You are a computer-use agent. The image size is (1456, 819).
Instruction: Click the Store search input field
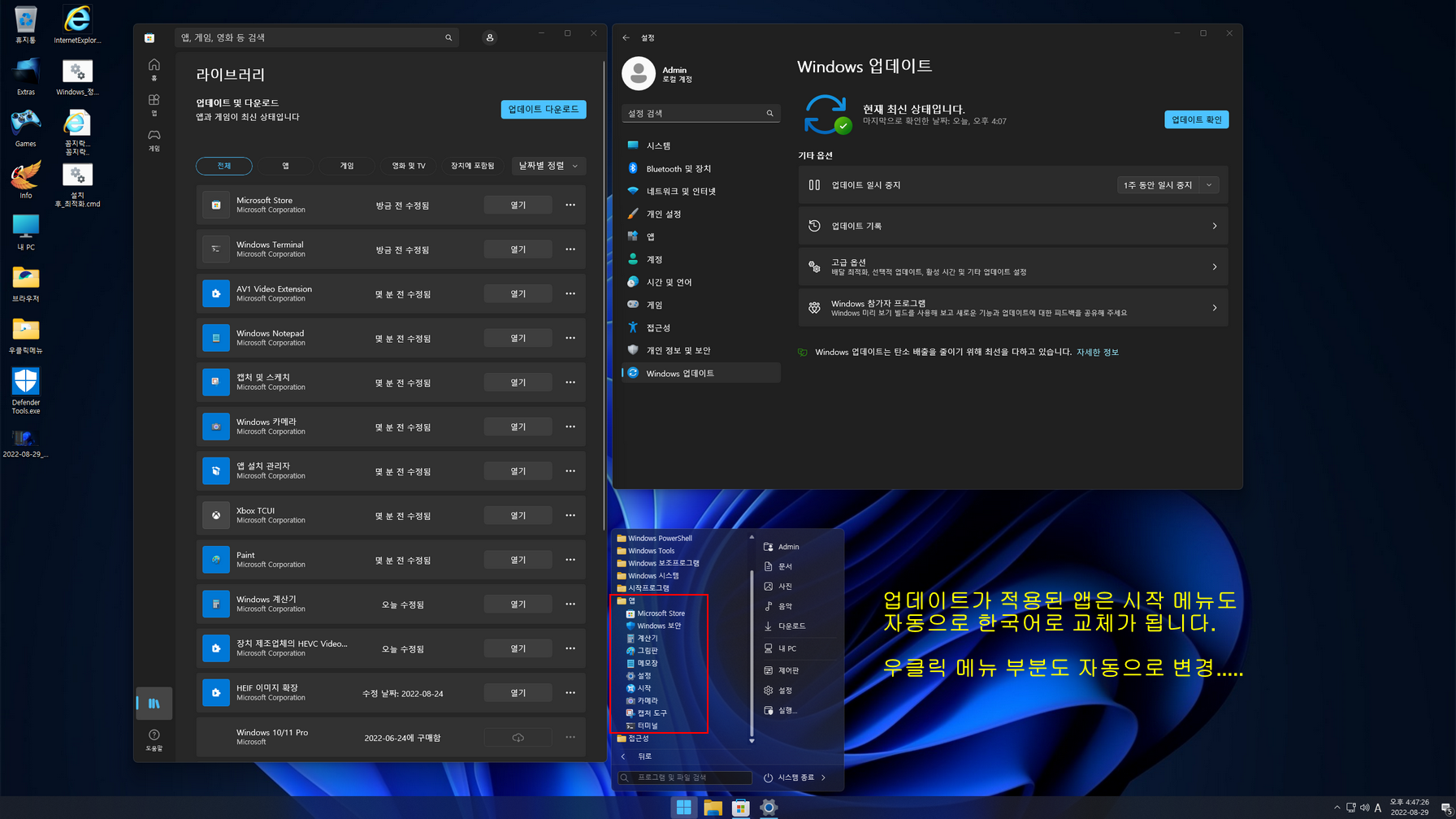click(x=317, y=37)
